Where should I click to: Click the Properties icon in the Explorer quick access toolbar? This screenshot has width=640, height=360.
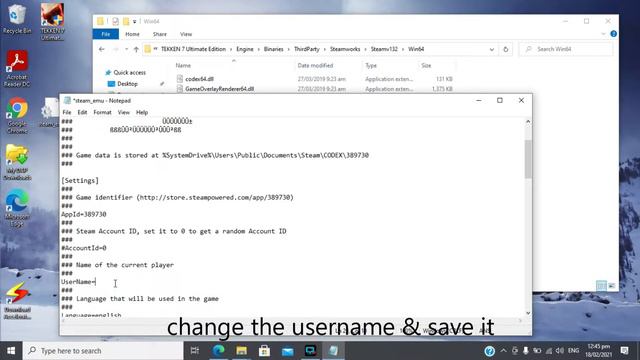(116, 21)
